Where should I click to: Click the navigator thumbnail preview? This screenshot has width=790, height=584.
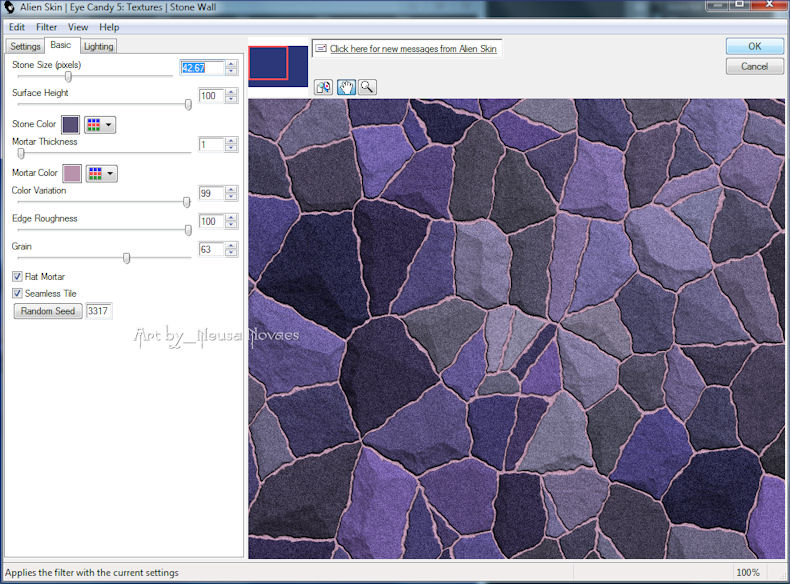click(278, 66)
